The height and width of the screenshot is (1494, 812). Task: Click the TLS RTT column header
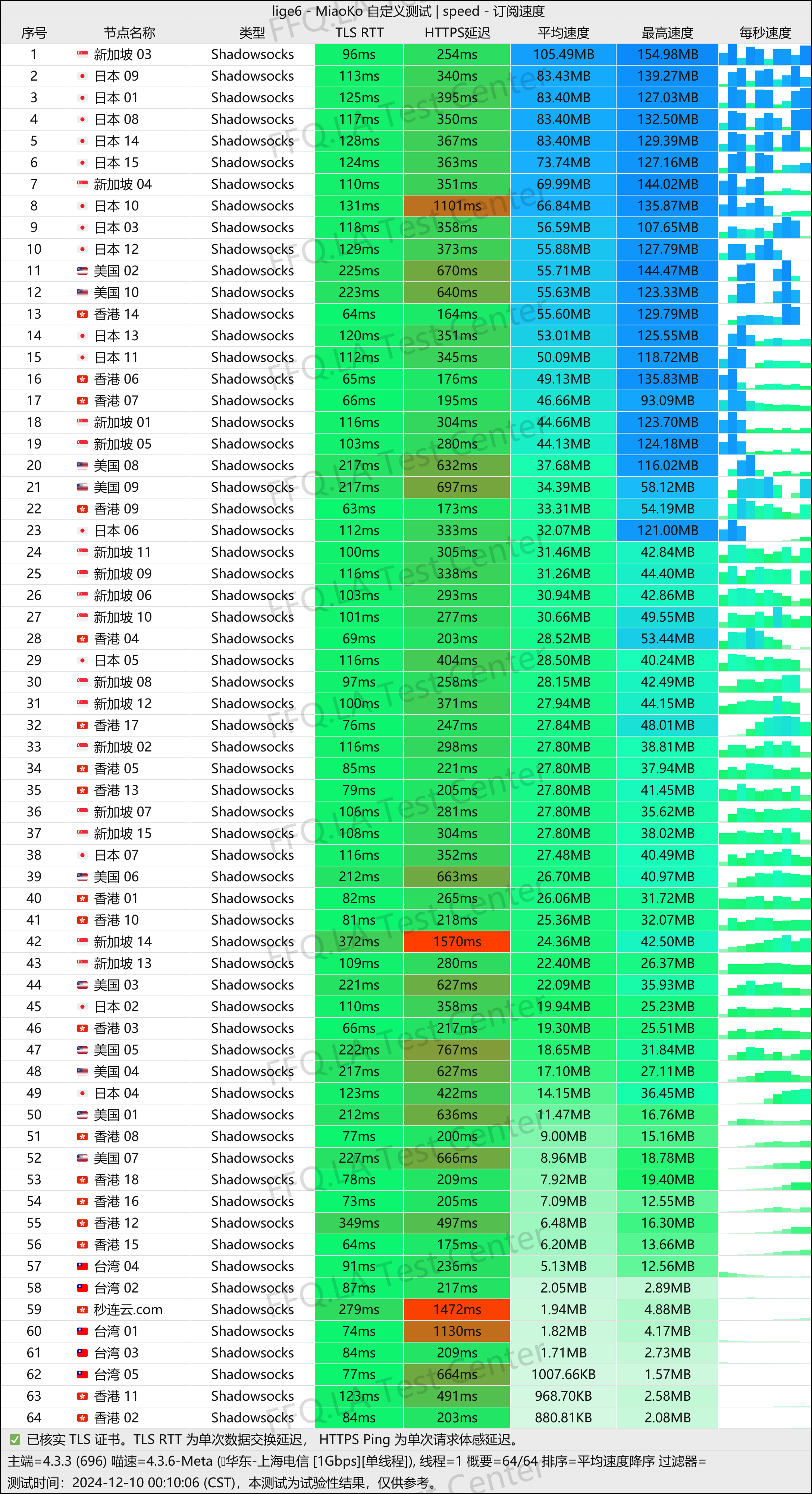[359, 33]
